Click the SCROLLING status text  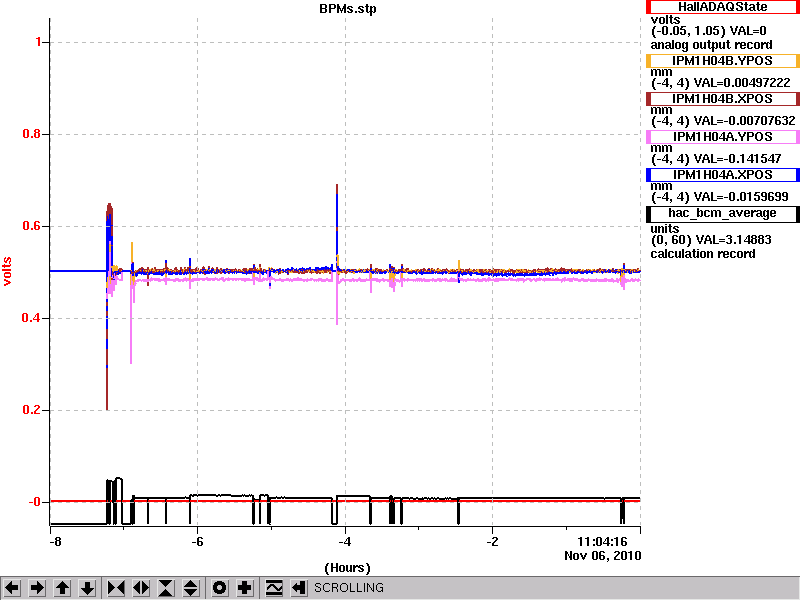349,588
